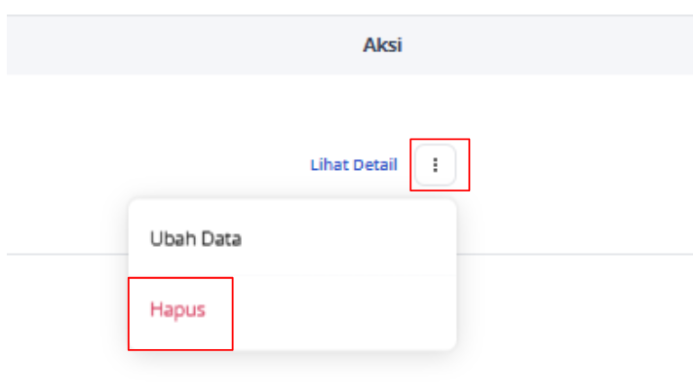Click the Aksi column header
Viewport: 693px width, 391px height.
coord(382,45)
